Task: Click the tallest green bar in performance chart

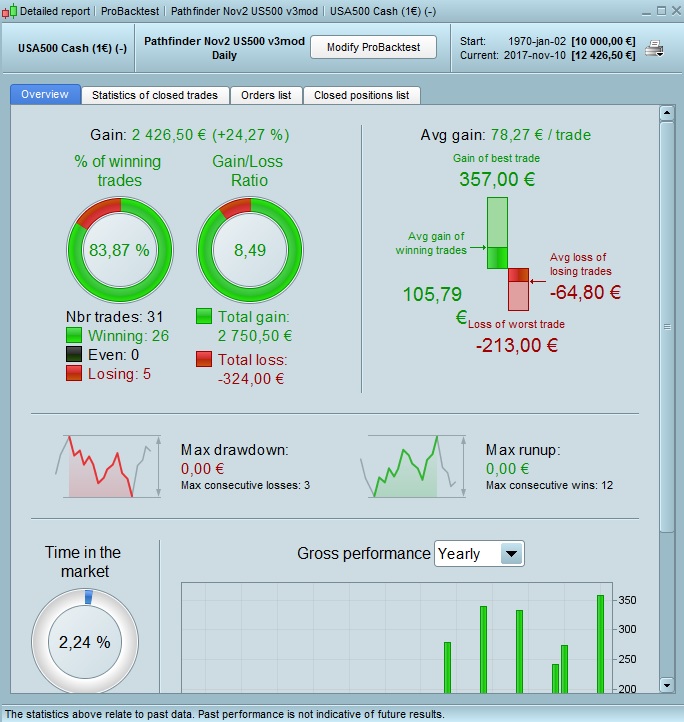Action: (600, 644)
